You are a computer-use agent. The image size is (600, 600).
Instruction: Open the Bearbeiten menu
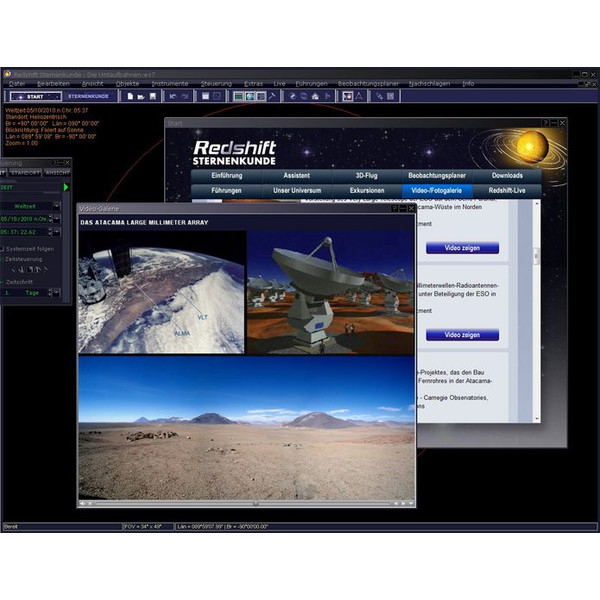click(x=53, y=83)
